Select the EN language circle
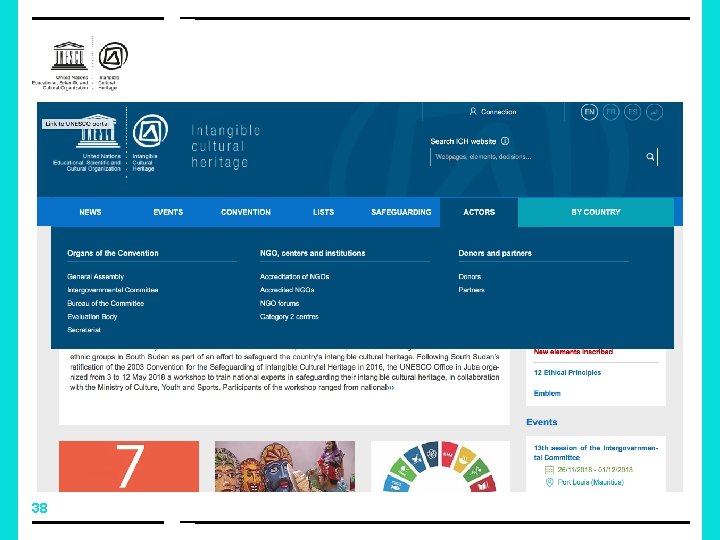This screenshot has height=540, width=720. coord(589,112)
